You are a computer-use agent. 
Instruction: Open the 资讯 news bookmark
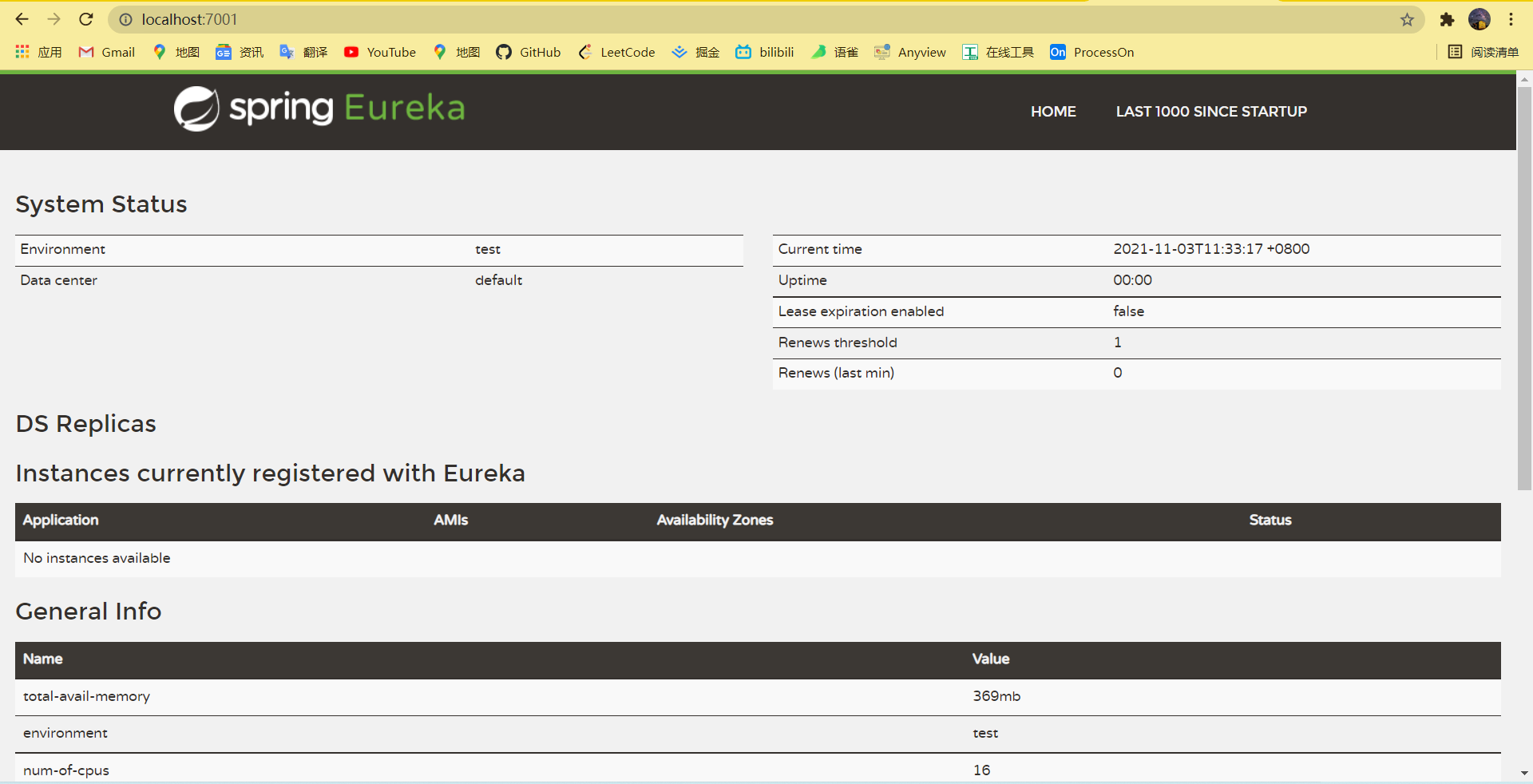240,52
